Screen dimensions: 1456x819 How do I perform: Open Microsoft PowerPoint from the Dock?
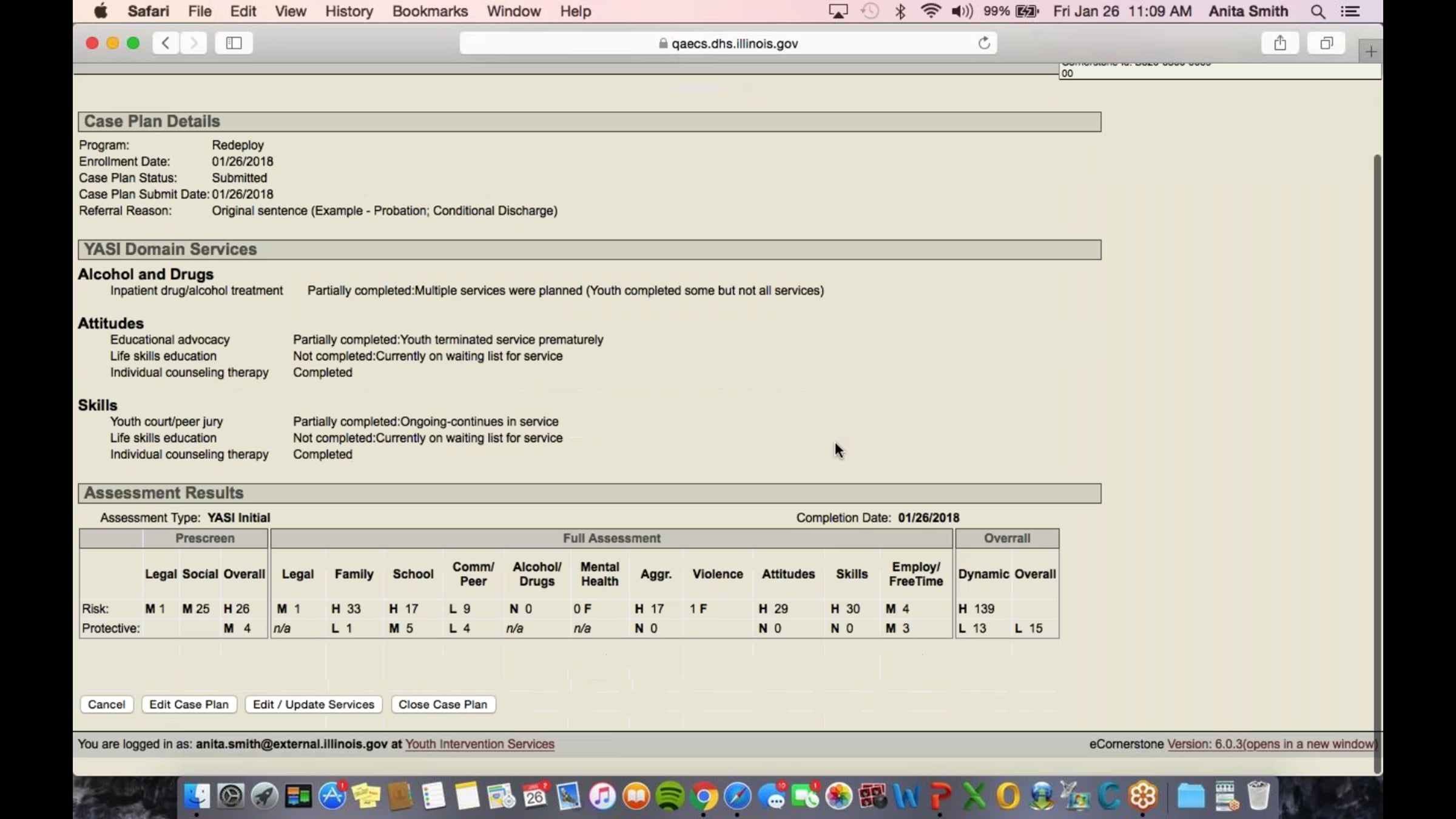click(940, 796)
